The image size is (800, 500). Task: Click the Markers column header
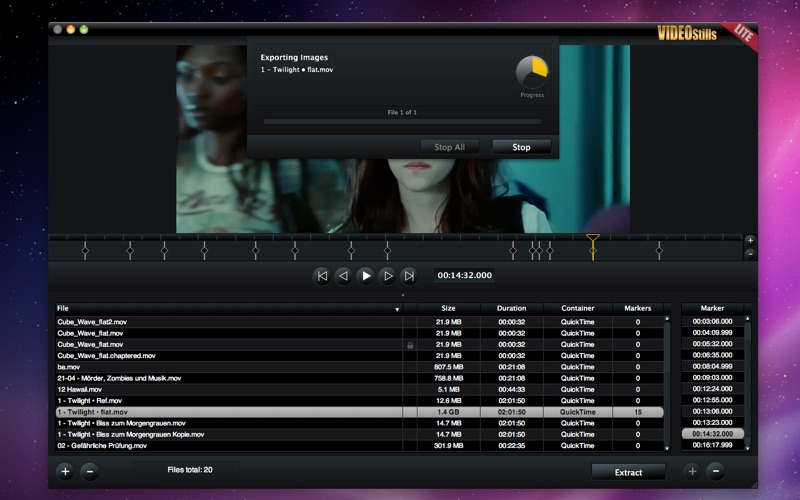638,308
